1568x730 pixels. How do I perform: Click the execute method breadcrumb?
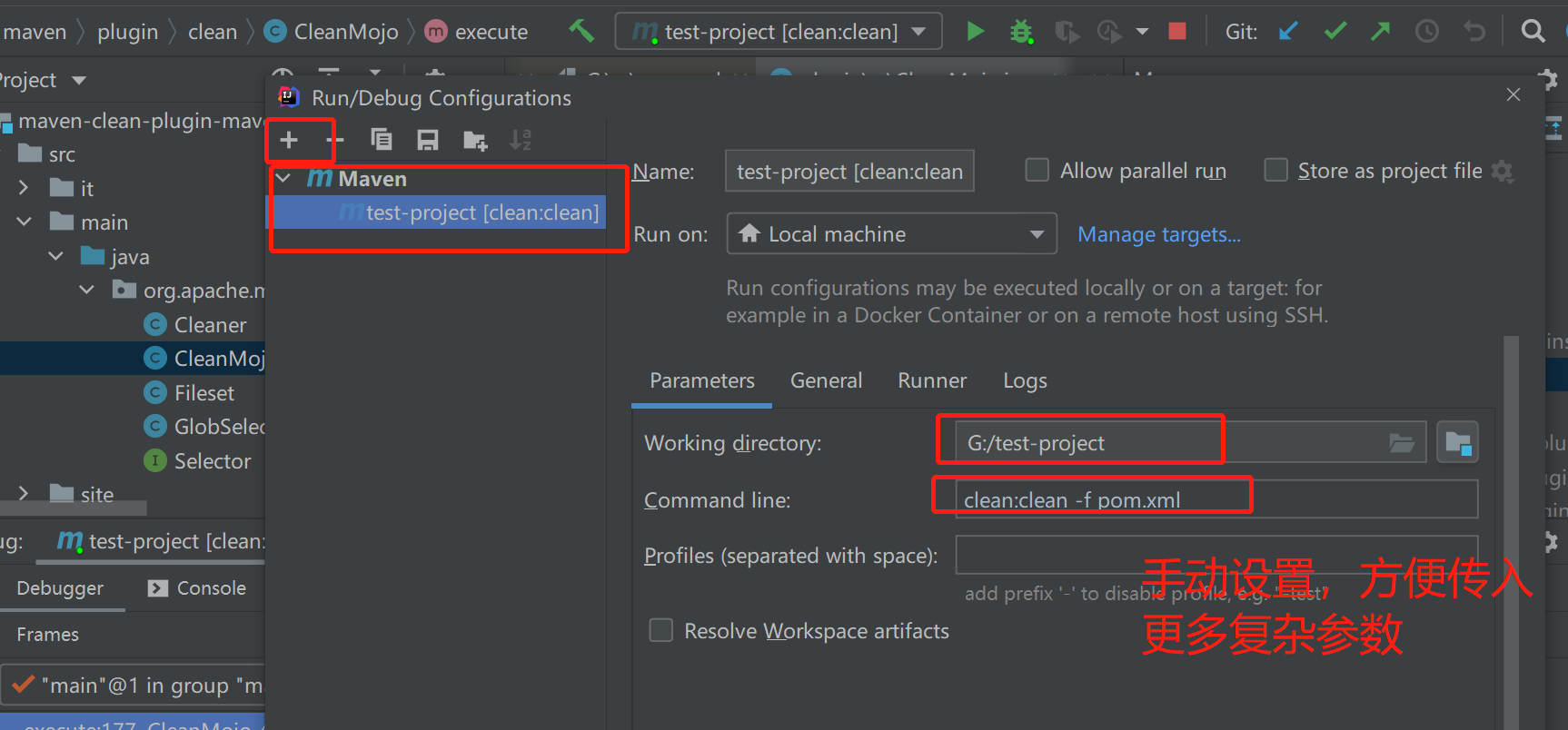pyautogui.click(x=476, y=32)
